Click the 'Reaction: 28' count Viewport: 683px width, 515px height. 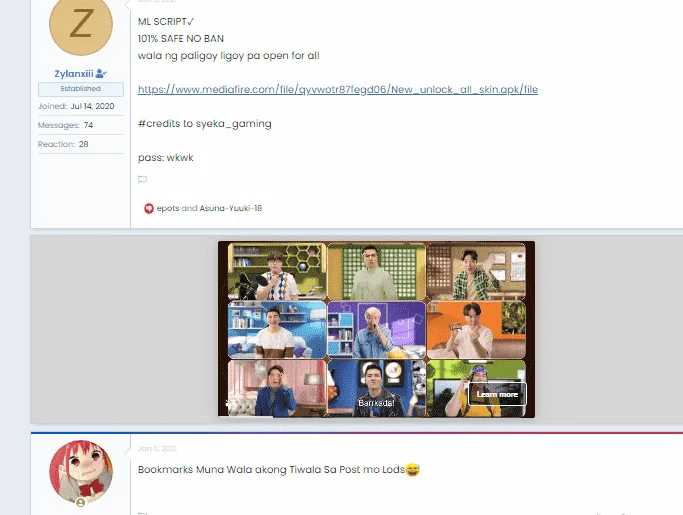pyautogui.click(x=63, y=144)
